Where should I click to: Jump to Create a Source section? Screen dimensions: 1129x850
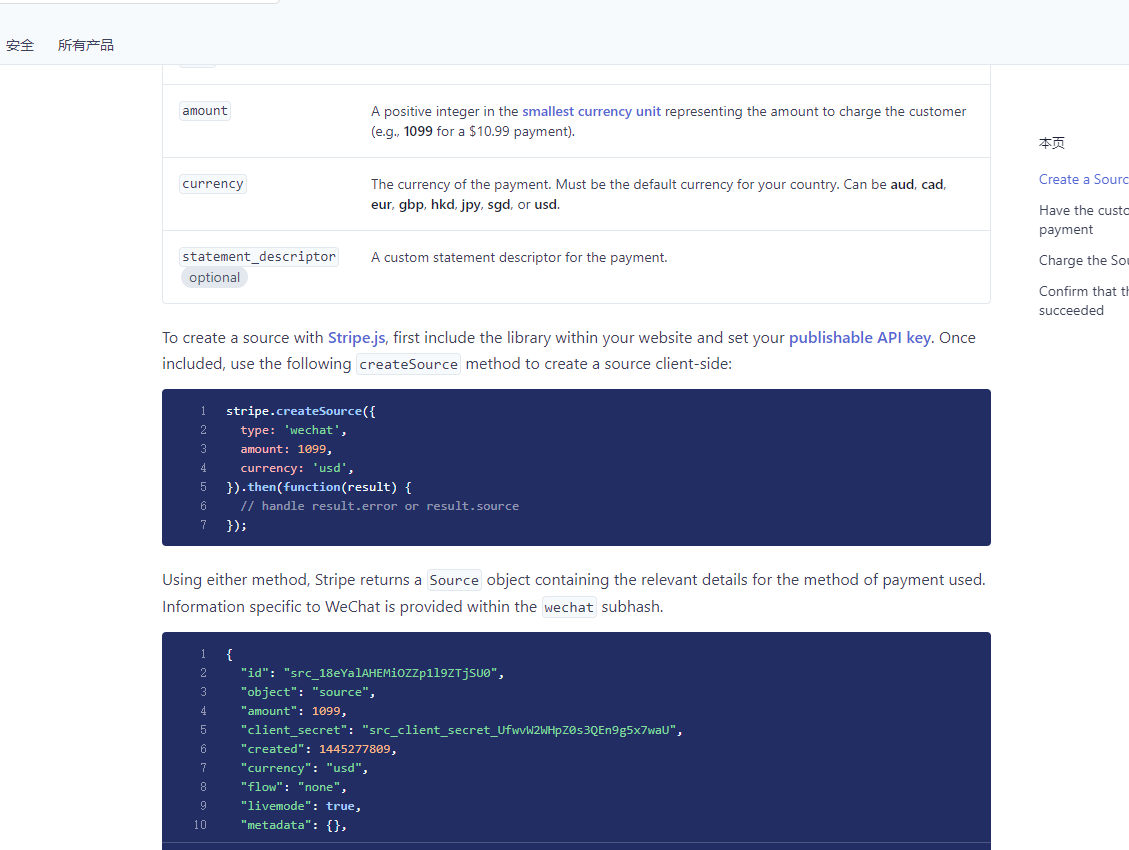pyautogui.click(x=1084, y=179)
